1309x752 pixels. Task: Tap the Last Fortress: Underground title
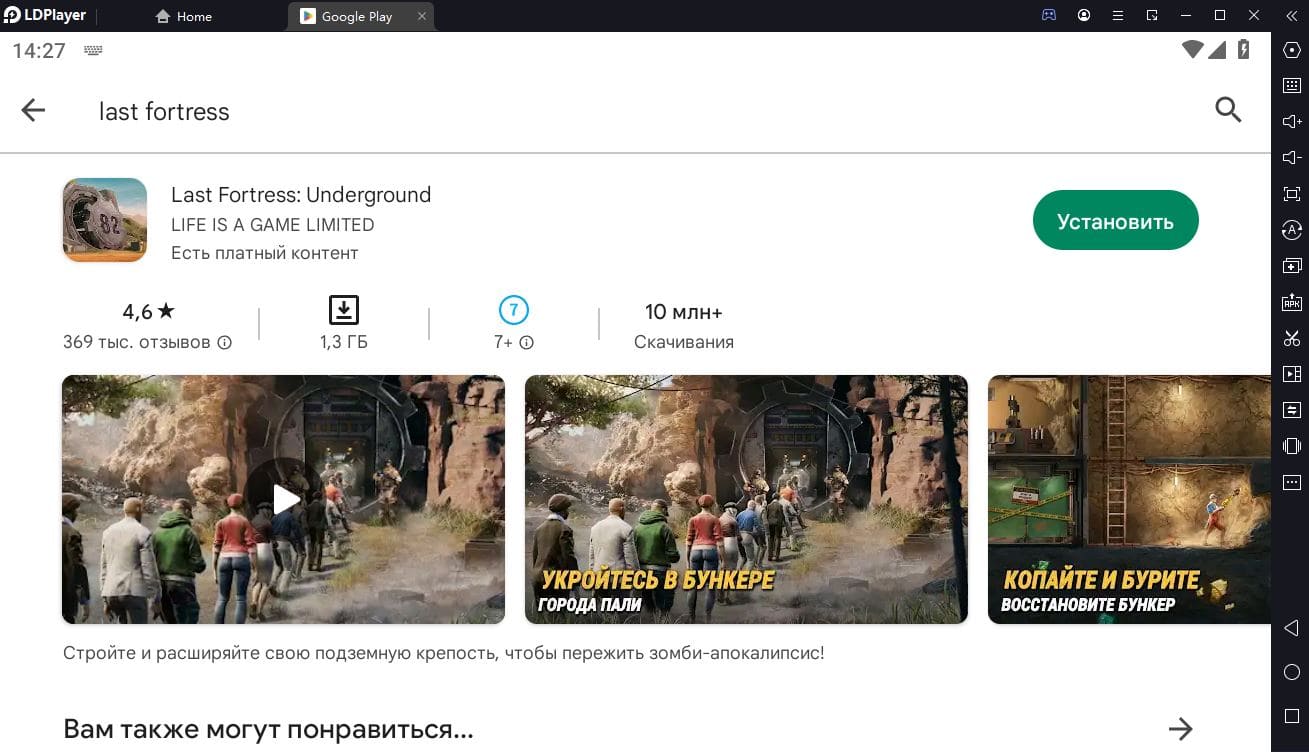301,195
